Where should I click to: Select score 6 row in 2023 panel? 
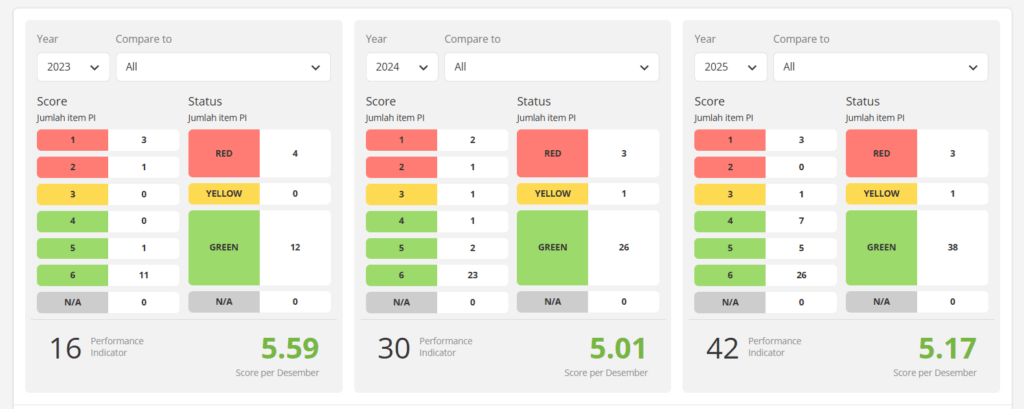73,275
